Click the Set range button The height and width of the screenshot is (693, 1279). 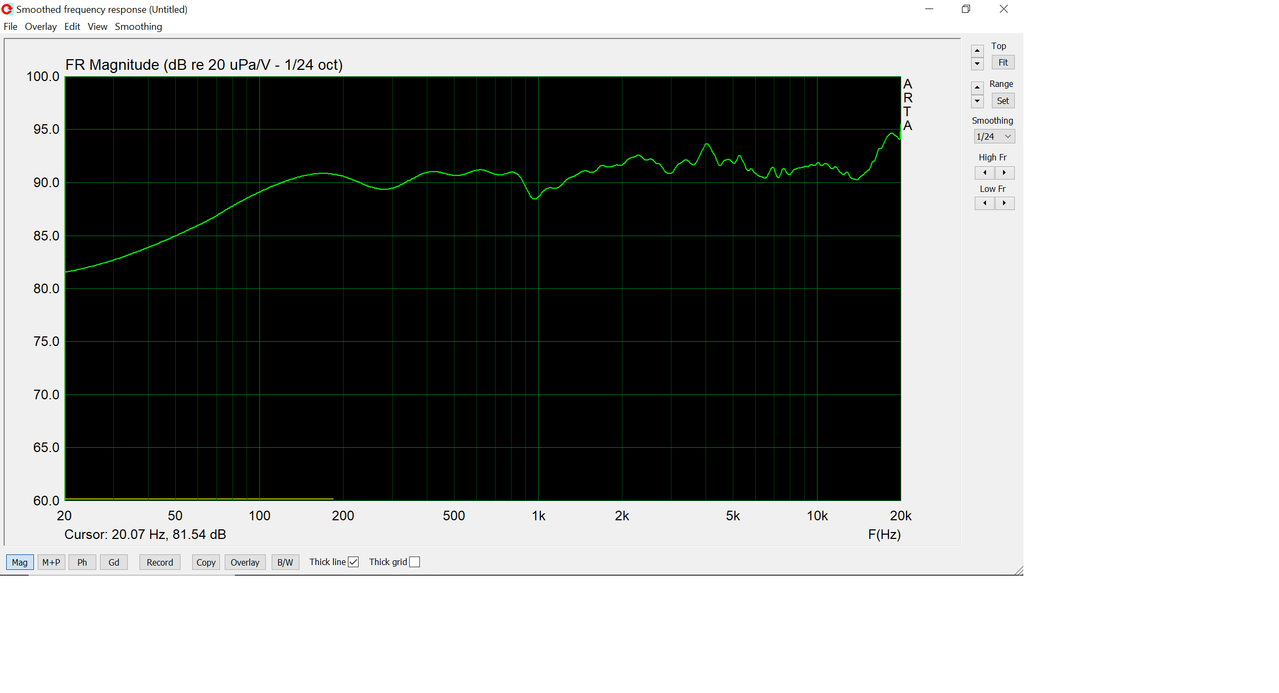pos(1003,100)
